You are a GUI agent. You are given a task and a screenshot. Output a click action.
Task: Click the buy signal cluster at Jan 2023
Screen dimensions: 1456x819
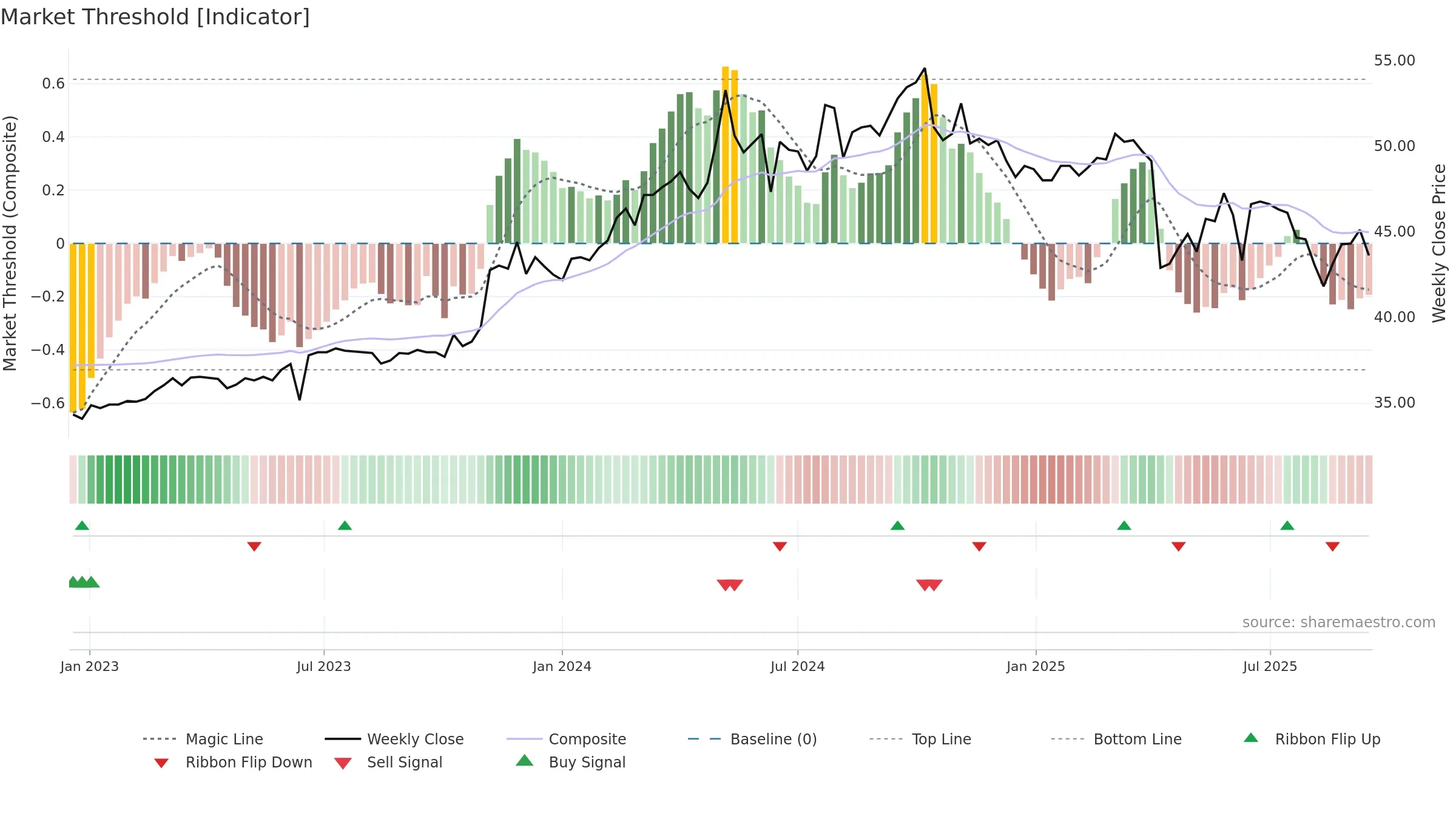(84, 582)
